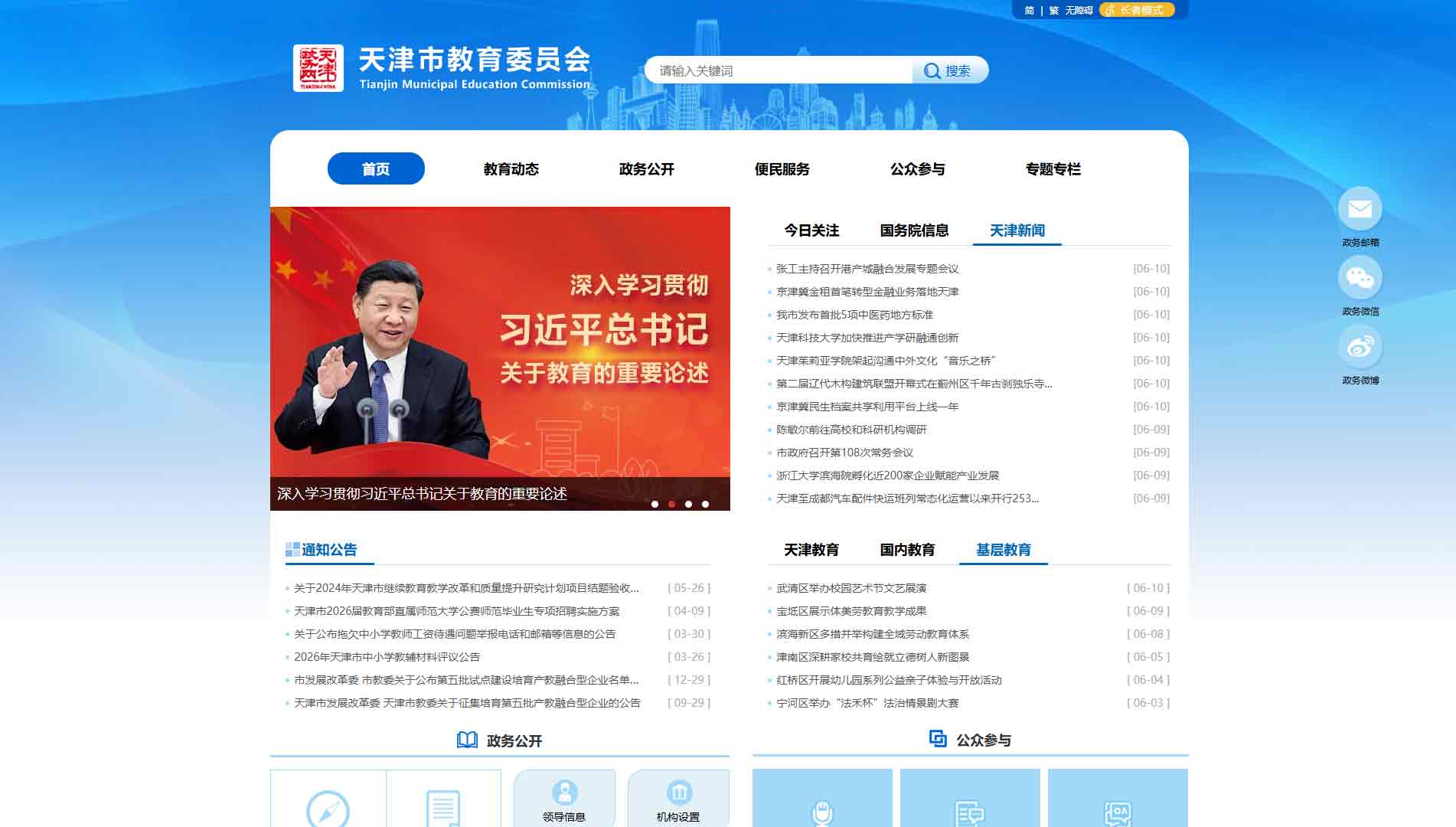The image size is (1456, 827).
Task: Switch to the 国务院信息 tab
Action: (914, 230)
